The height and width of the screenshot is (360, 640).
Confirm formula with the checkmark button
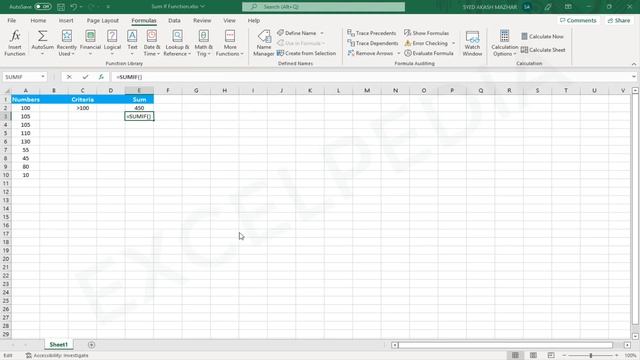(x=85, y=77)
